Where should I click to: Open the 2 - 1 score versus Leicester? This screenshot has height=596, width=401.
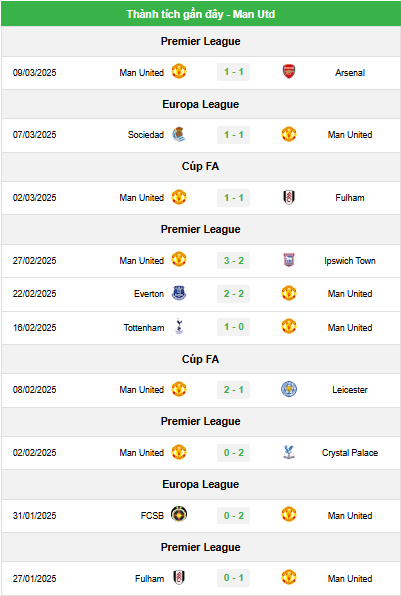[x=233, y=390]
